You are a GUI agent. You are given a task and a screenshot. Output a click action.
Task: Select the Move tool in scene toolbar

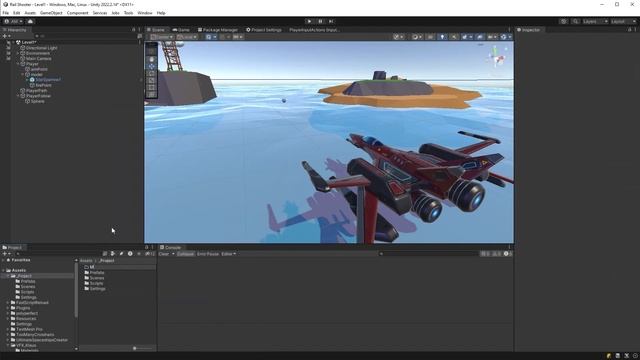coord(151,66)
